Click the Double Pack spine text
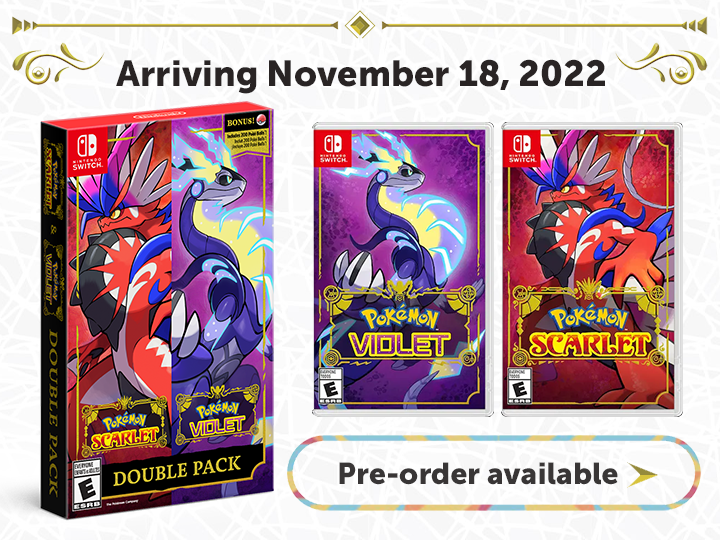The height and width of the screenshot is (540, 720). pyautogui.click(x=54, y=413)
